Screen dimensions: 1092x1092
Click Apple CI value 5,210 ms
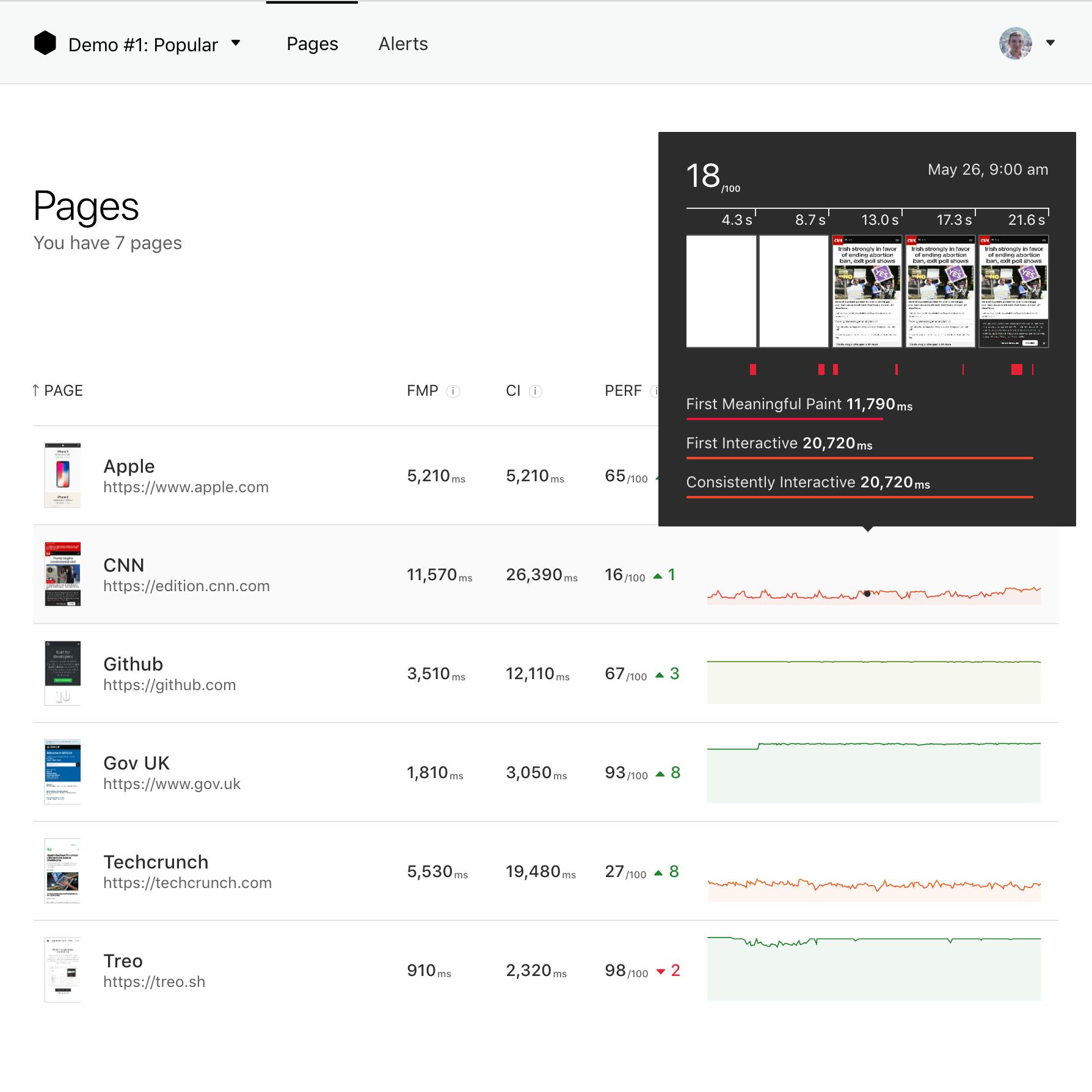(x=535, y=476)
